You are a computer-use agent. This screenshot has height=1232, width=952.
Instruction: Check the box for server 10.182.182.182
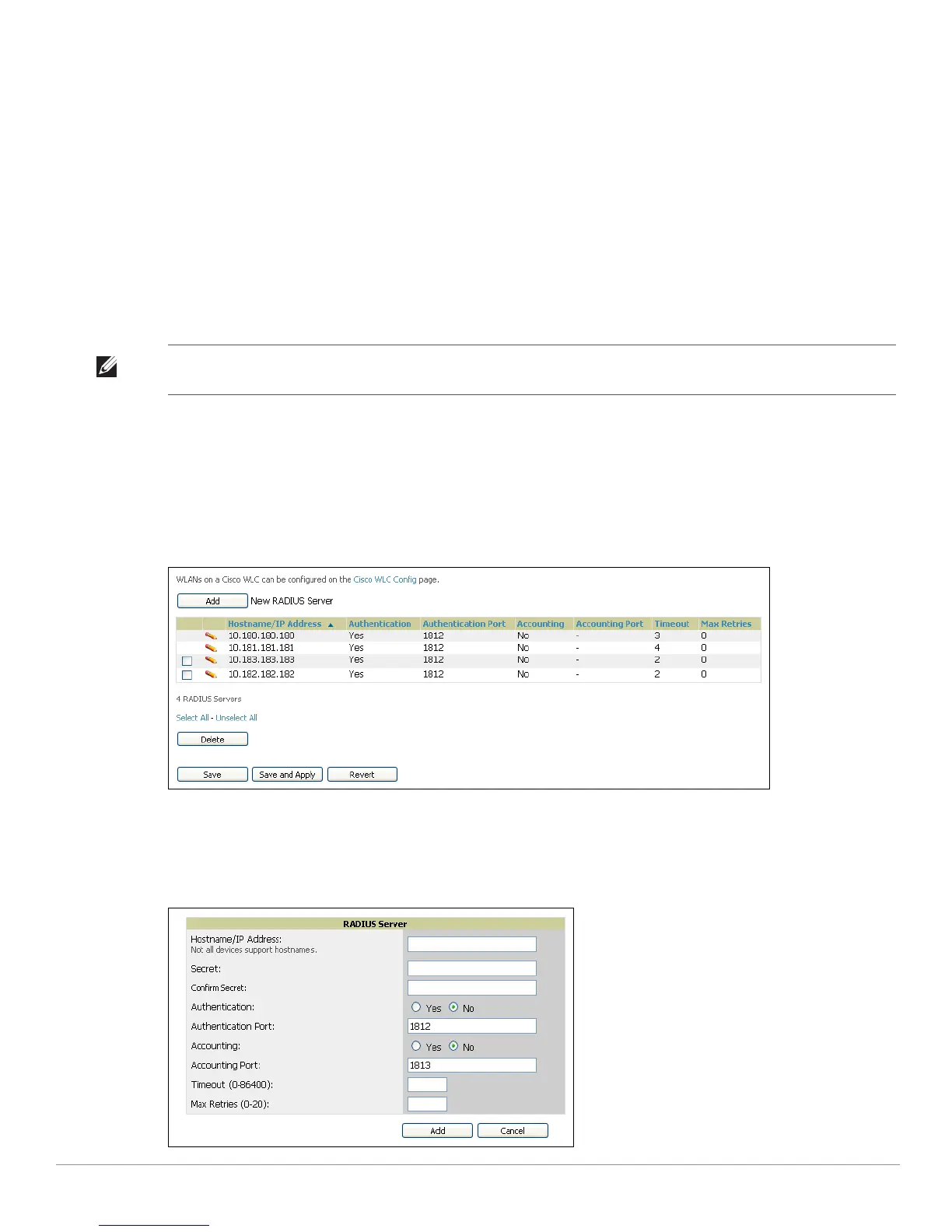click(187, 675)
